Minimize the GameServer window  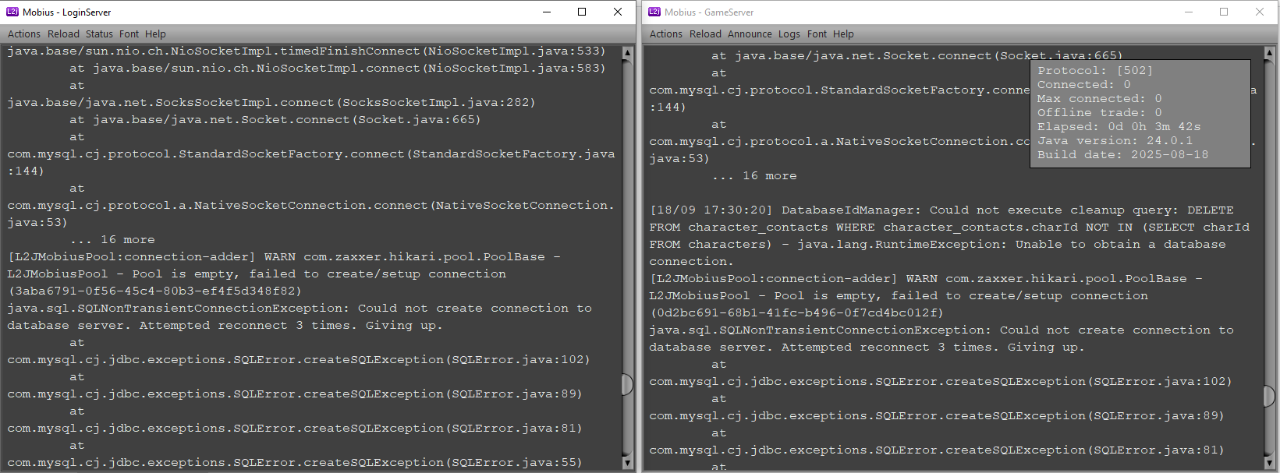1178,12
